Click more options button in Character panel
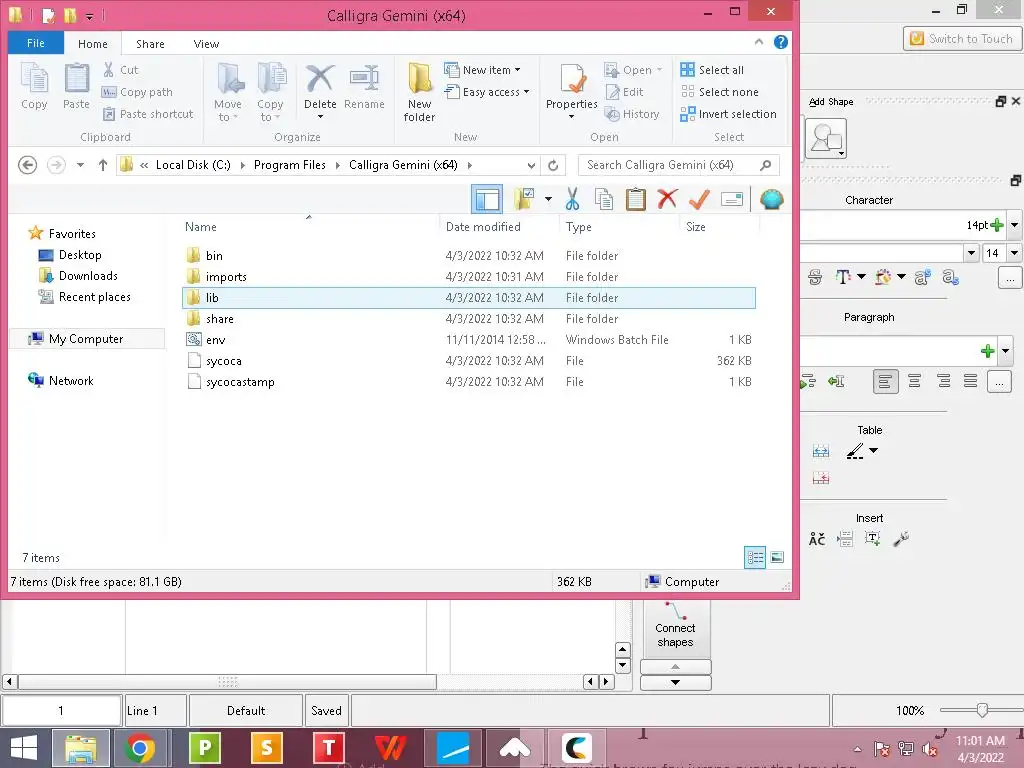The width and height of the screenshot is (1024, 768). pyautogui.click(x=1010, y=278)
